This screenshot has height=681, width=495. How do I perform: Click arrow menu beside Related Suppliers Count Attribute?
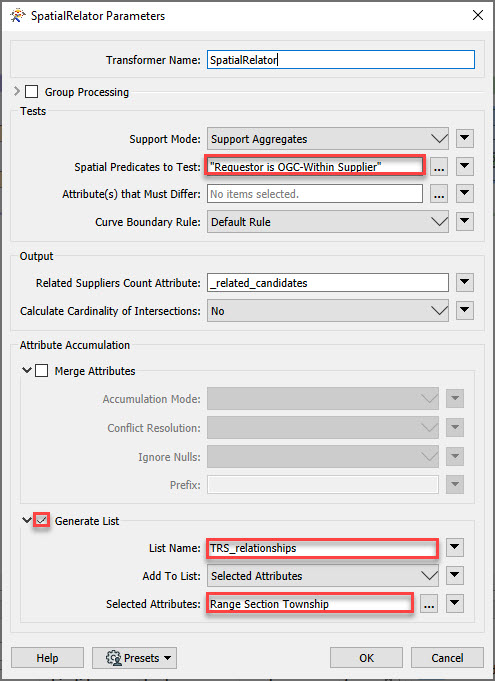pos(465,283)
